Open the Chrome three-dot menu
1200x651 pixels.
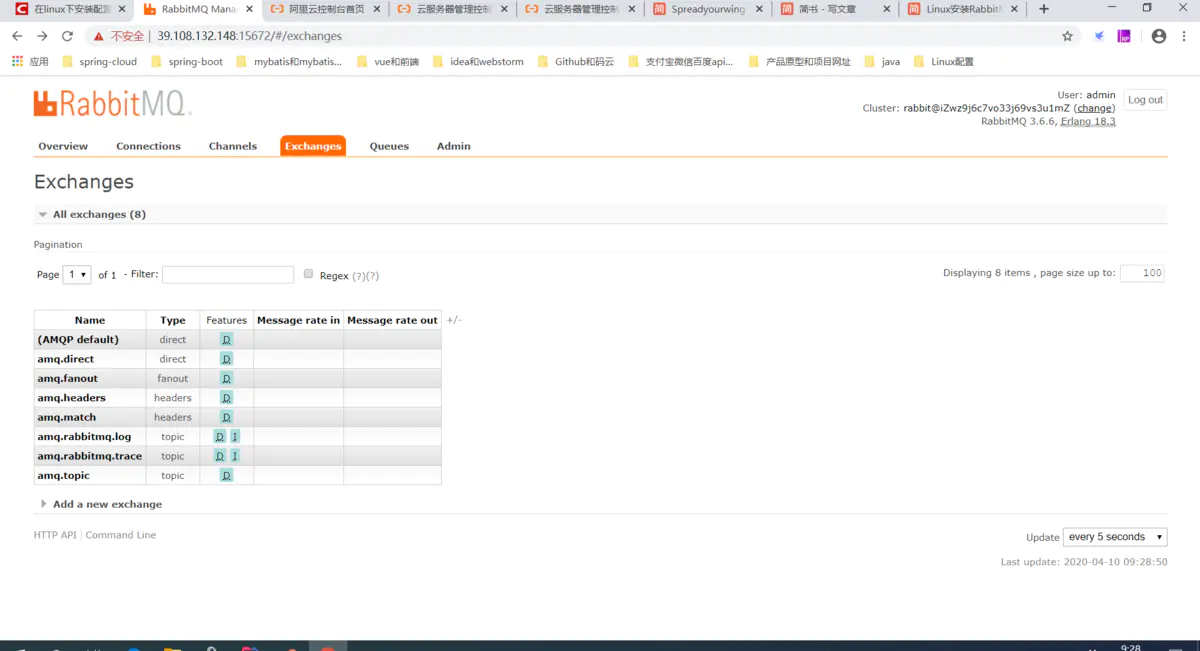tap(1185, 36)
